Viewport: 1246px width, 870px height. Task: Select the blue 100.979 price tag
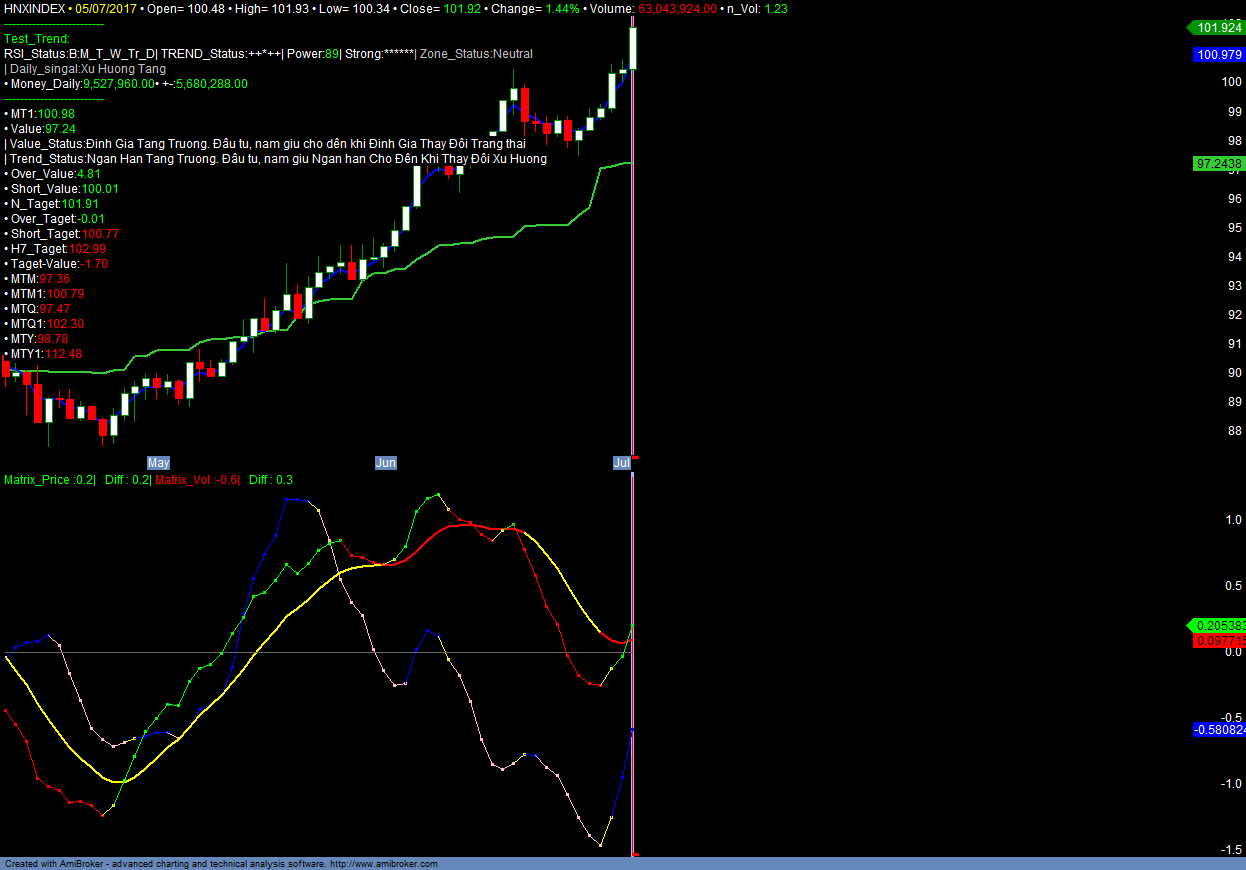pos(1218,55)
